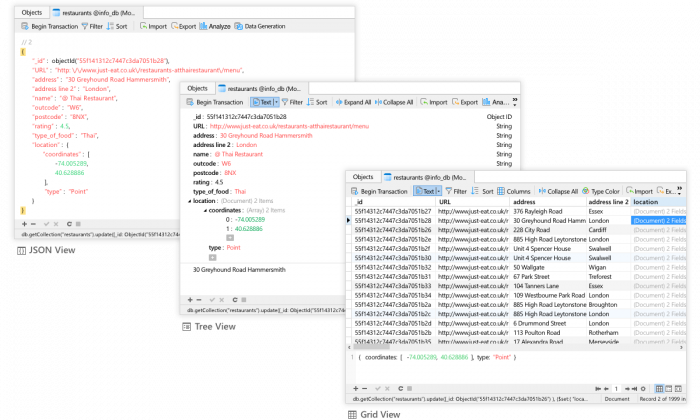Image resolution: width=700 pixels, height=420 pixels.
Task: Click Collapse All in the Grid View toolbar
Action: (558, 191)
